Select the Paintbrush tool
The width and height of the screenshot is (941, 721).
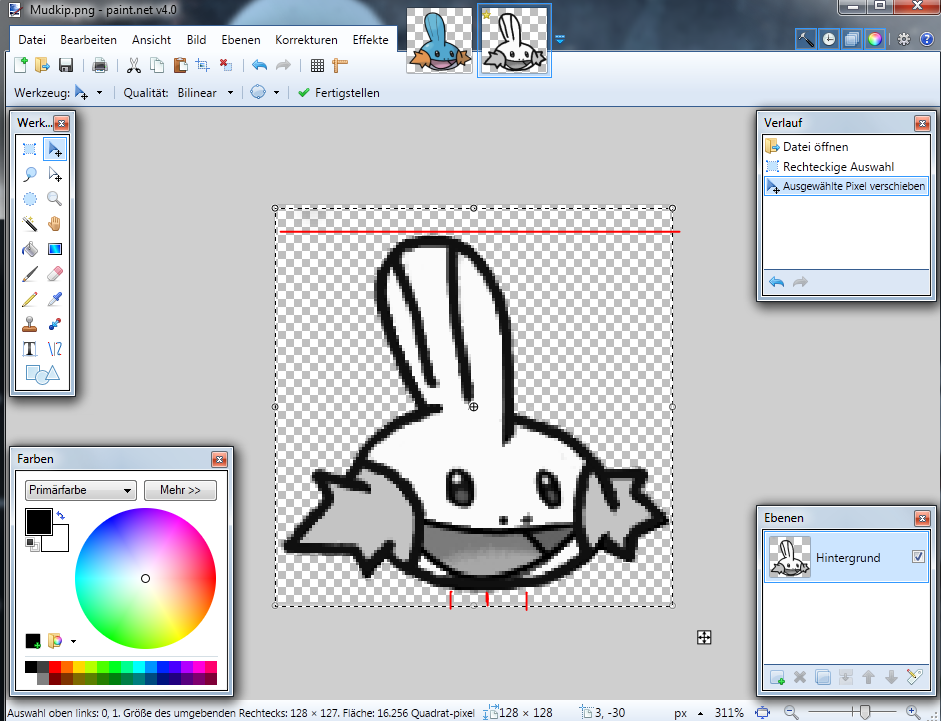(x=29, y=274)
